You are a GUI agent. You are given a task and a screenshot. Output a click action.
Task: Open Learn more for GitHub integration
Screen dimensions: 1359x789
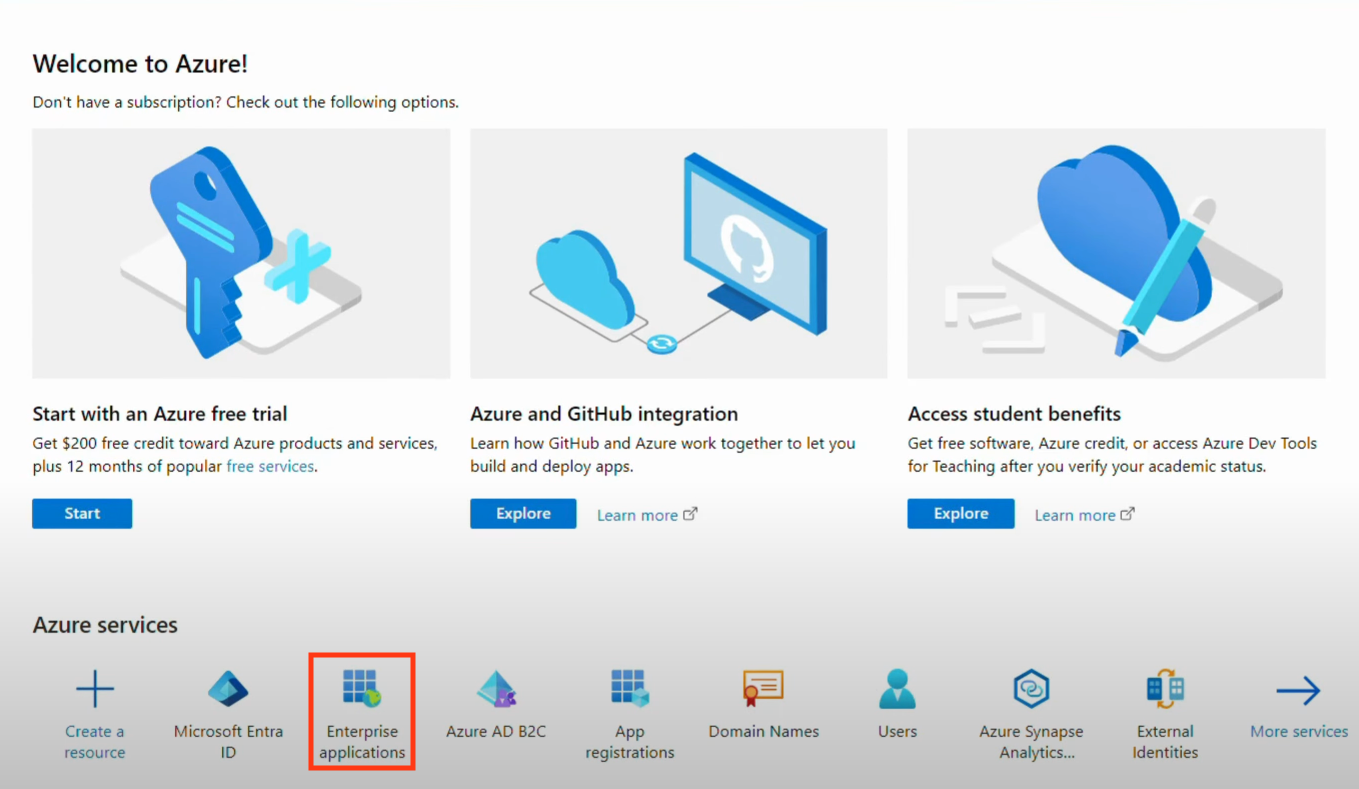637,515
